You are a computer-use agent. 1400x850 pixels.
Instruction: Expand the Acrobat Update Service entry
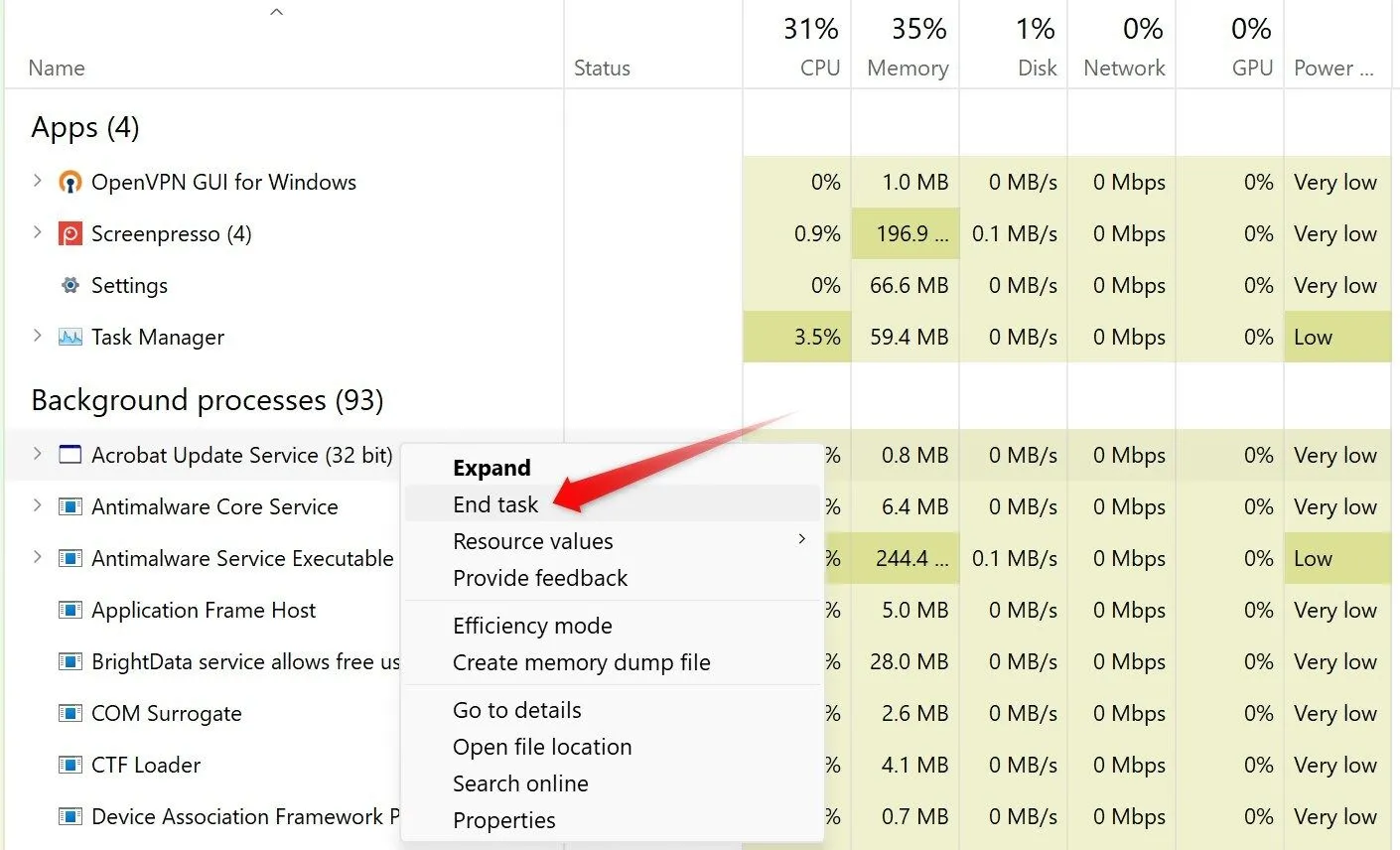[37, 455]
